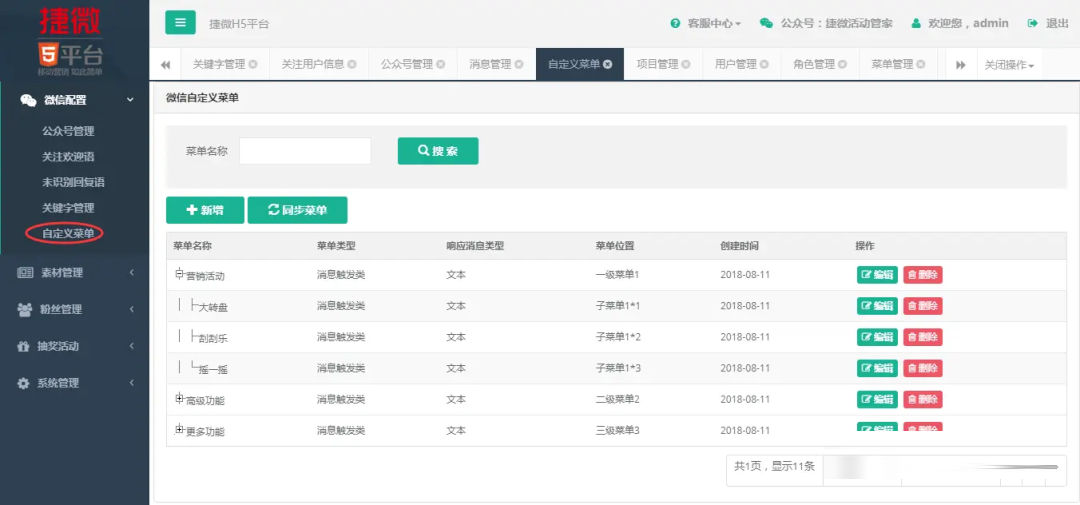1080x505 pixels.
Task: Click the 欢迎您, admin user icon
Action: [x=915, y=23]
